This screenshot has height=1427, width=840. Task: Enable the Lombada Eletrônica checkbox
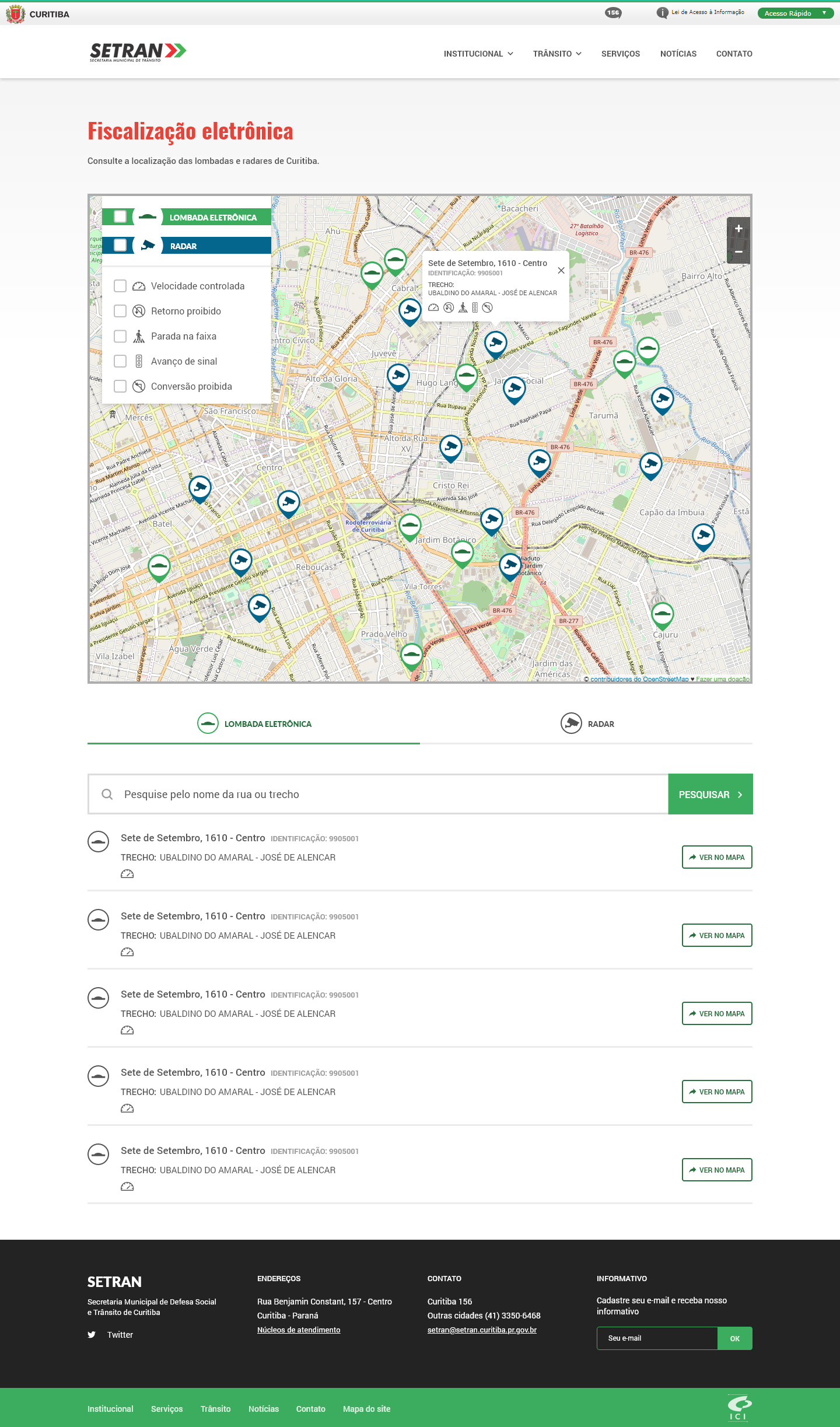(120, 216)
